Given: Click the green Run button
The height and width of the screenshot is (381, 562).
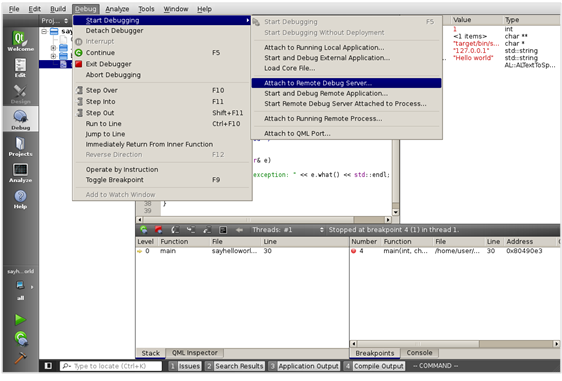Looking at the screenshot, I should pyautogui.click(x=20, y=319).
